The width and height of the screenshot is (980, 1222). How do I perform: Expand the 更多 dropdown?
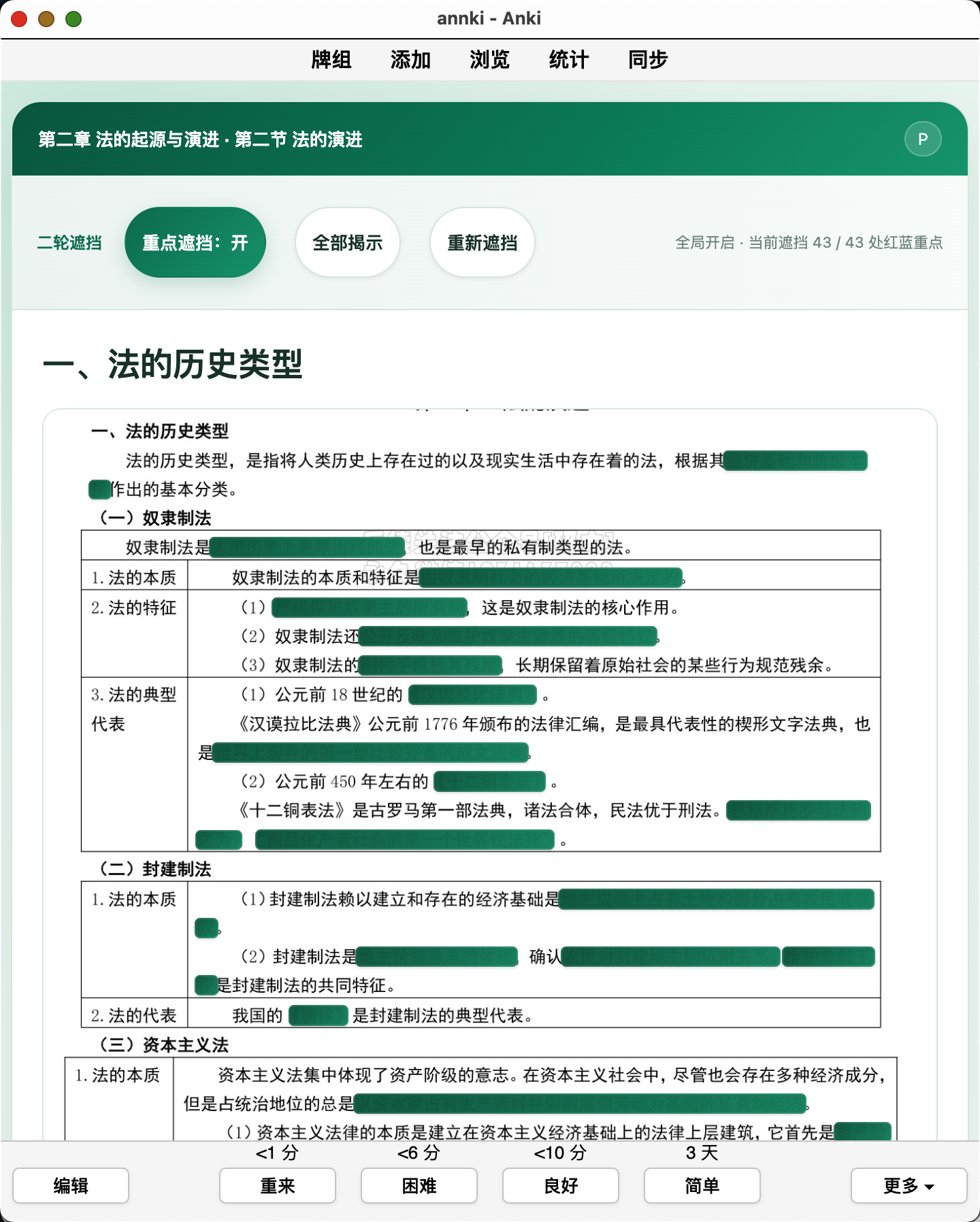tap(909, 1186)
